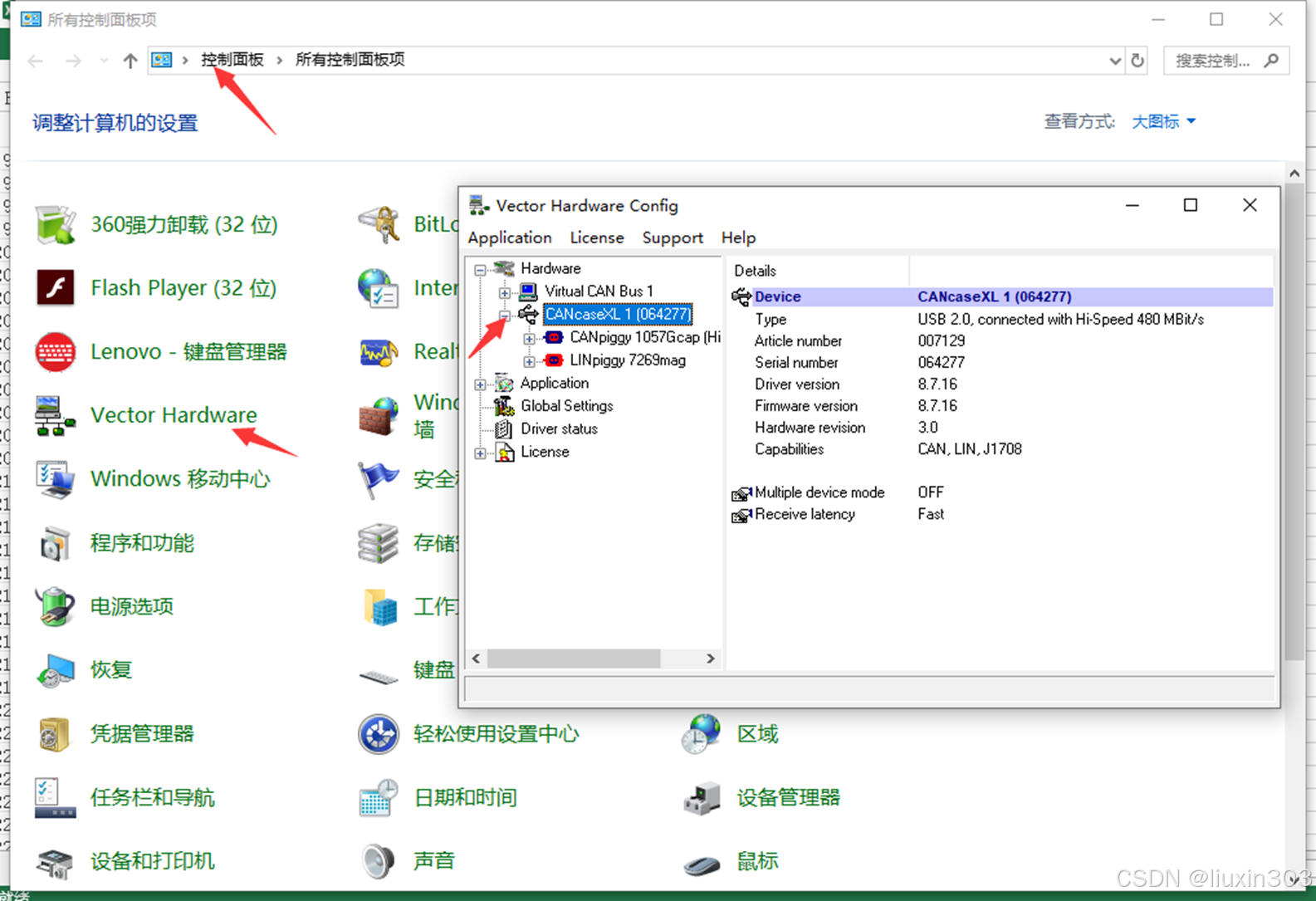Select Driver status tree item
This screenshot has width=1316, height=901.
point(559,429)
